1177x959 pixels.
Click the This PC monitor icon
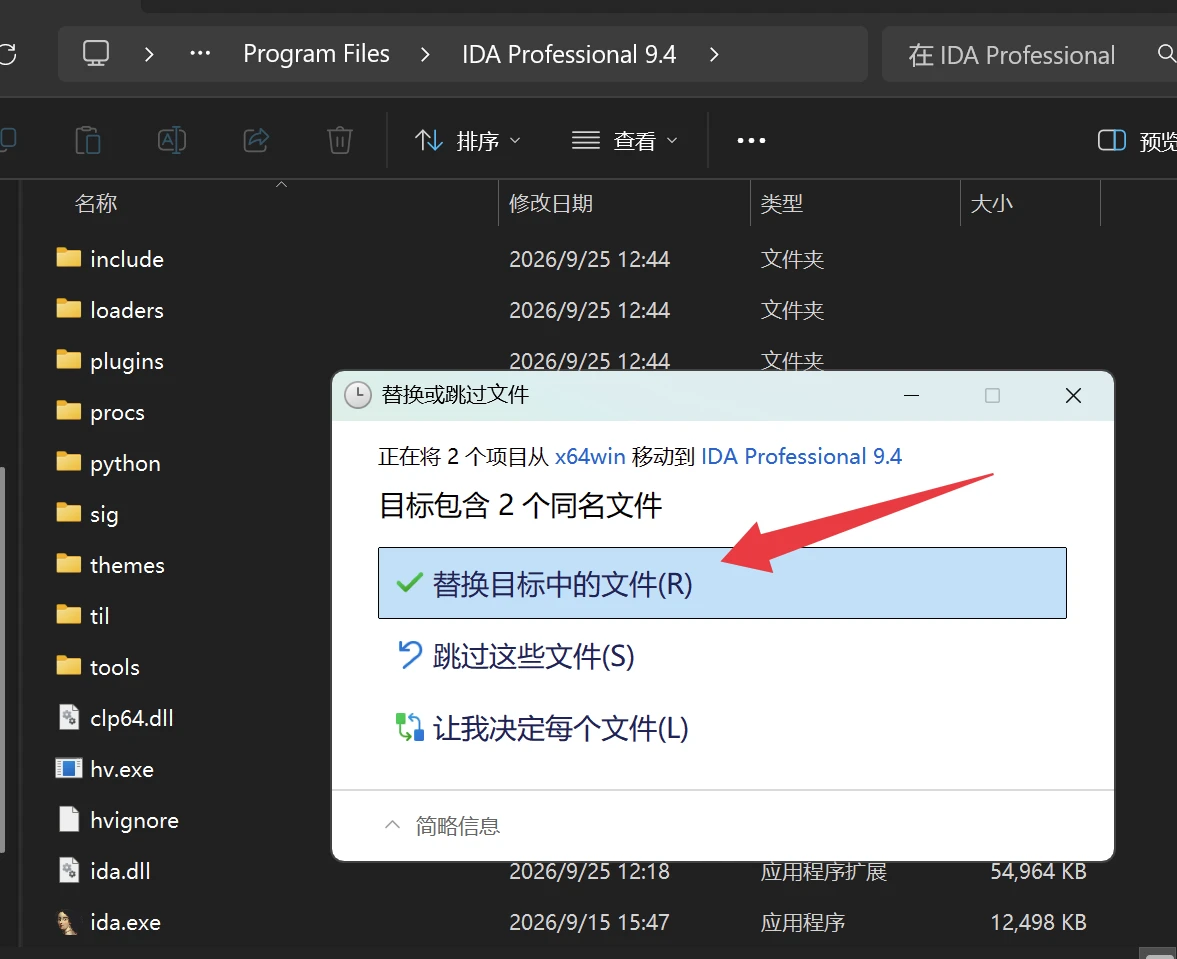(96, 54)
